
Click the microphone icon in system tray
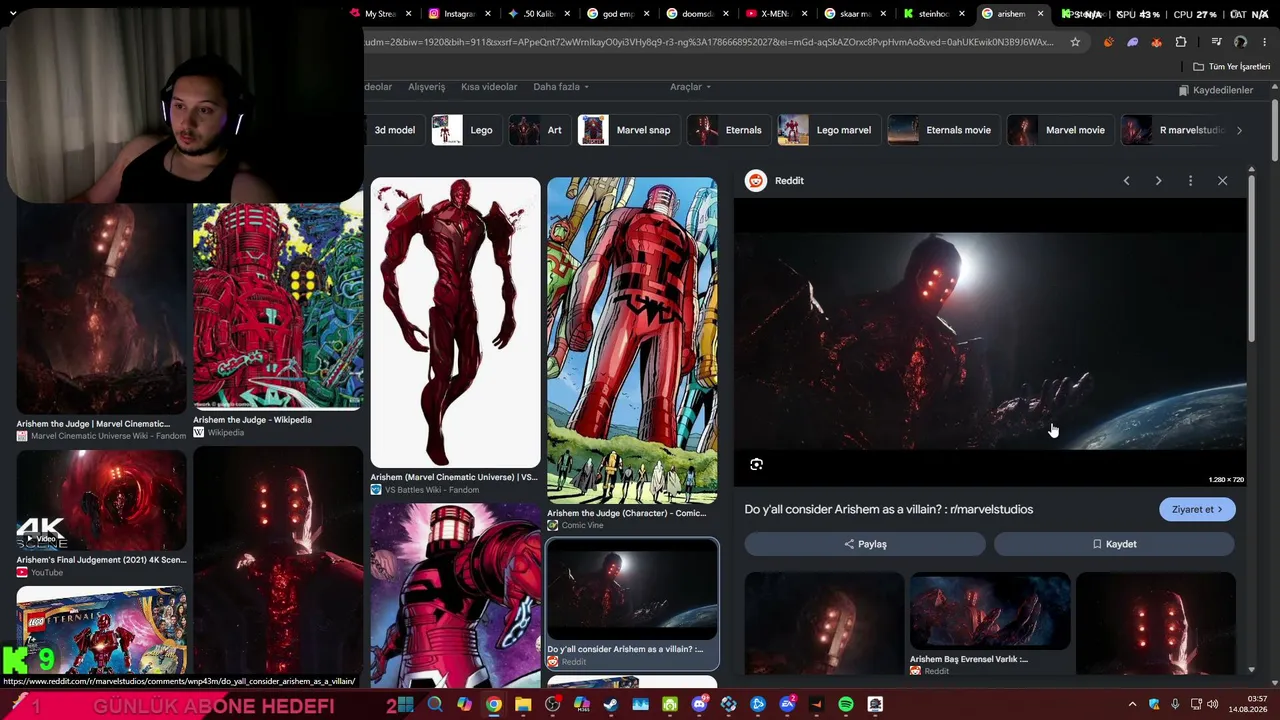pos(1175,705)
